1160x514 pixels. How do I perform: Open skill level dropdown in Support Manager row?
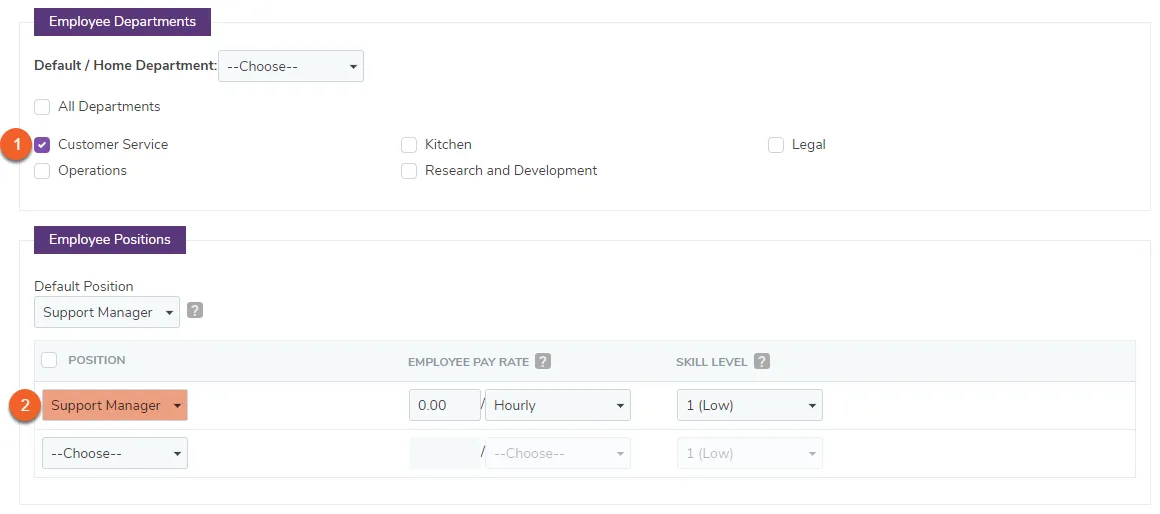pyautogui.click(x=749, y=405)
